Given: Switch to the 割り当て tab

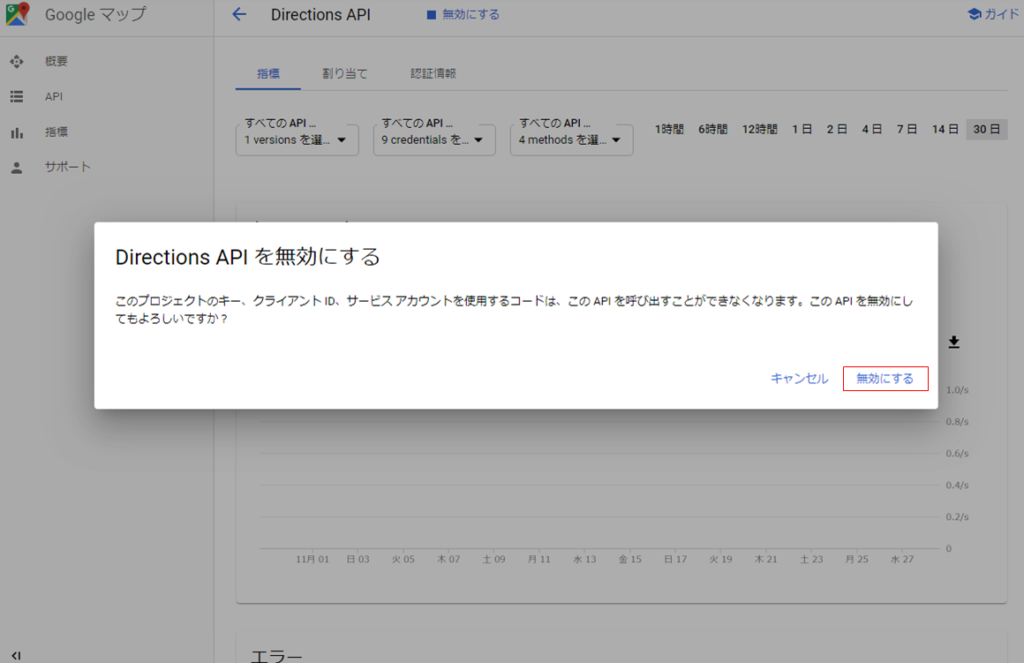Looking at the screenshot, I should (344, 74).
